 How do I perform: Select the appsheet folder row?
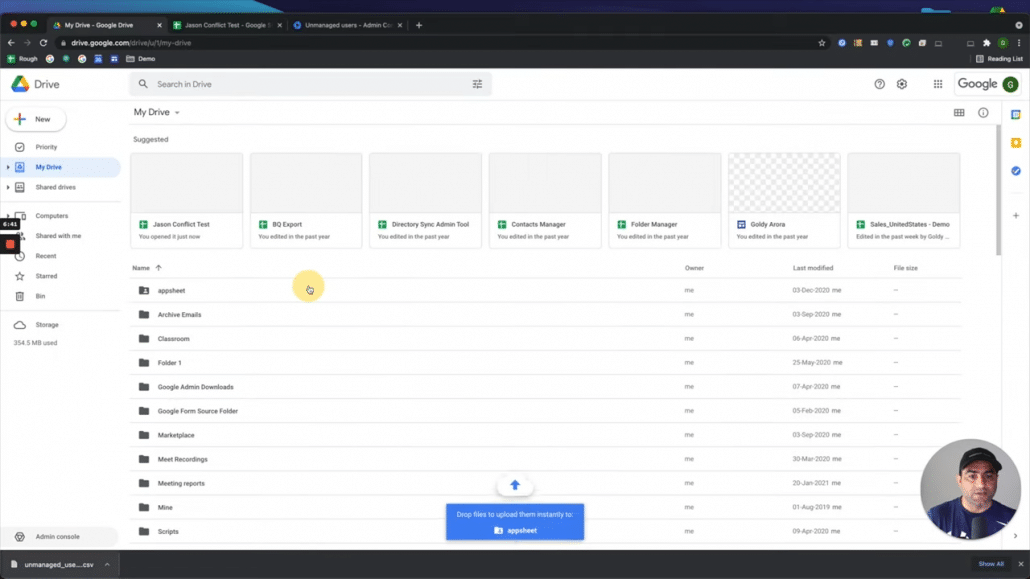coord(545,290)
